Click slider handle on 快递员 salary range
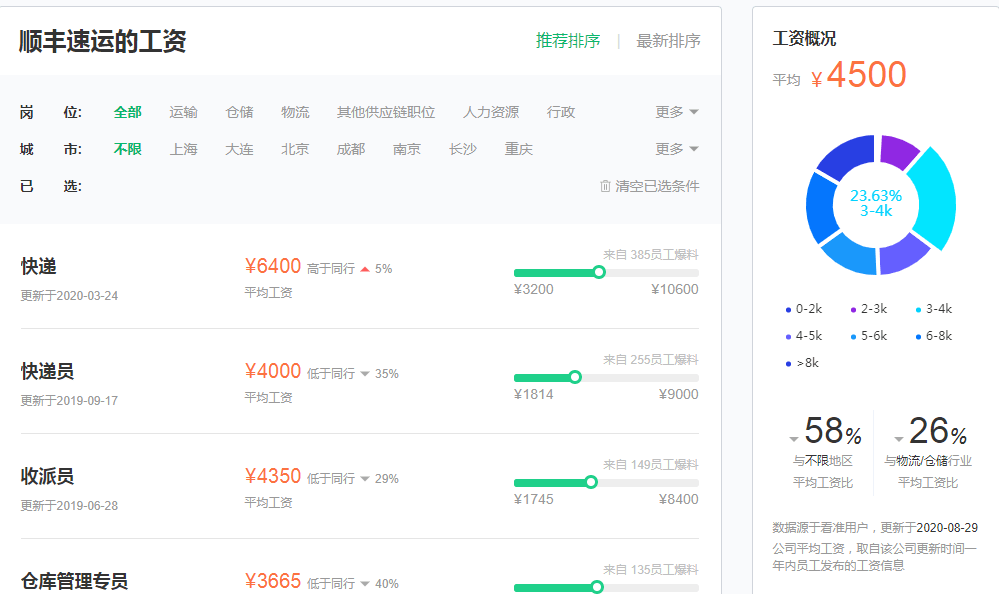 click(x=575, y=377)
